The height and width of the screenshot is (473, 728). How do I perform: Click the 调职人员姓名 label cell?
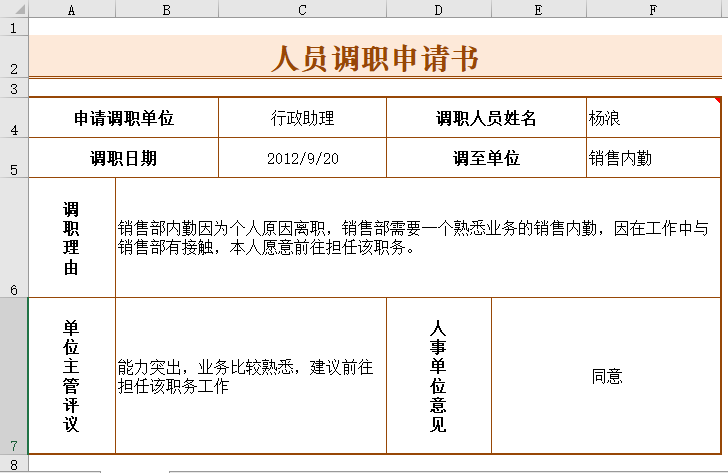pyautogui.click(x=486, y=118)
